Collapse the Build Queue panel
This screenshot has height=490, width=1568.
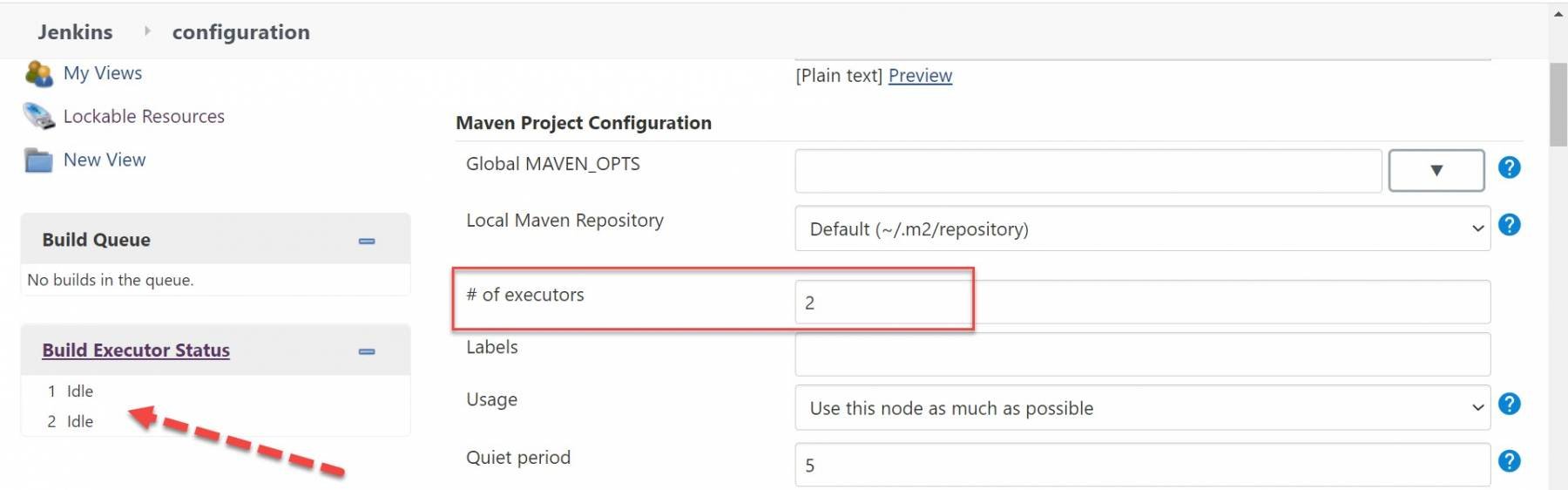tap(367, 241)
